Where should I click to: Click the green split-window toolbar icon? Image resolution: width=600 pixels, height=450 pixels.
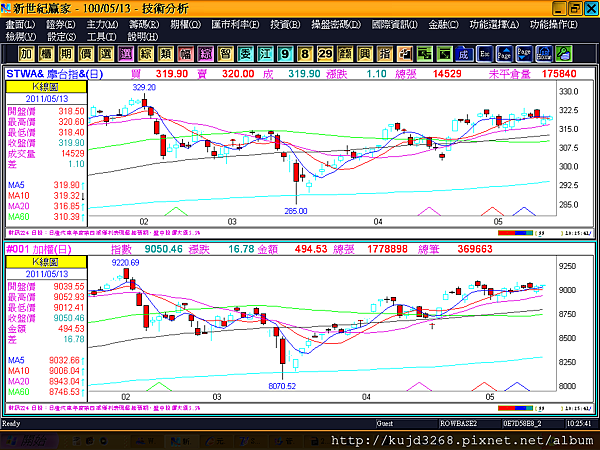[424, 54]
